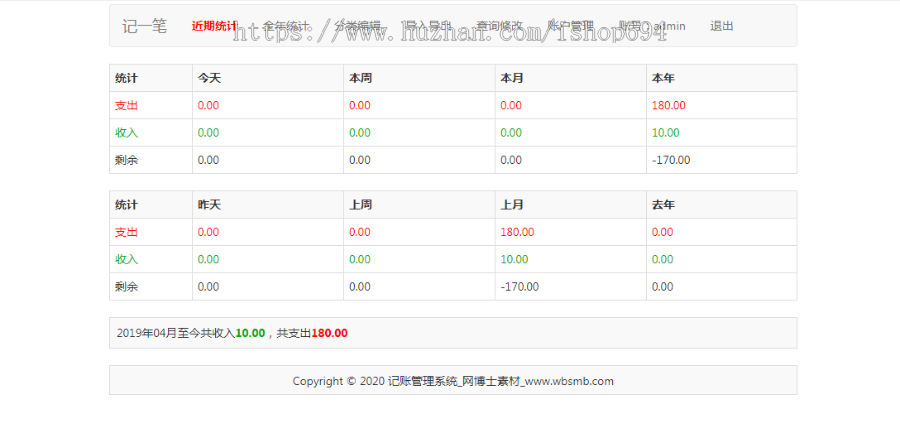Open the 记一笔 brand link

[x=144, y=26]
